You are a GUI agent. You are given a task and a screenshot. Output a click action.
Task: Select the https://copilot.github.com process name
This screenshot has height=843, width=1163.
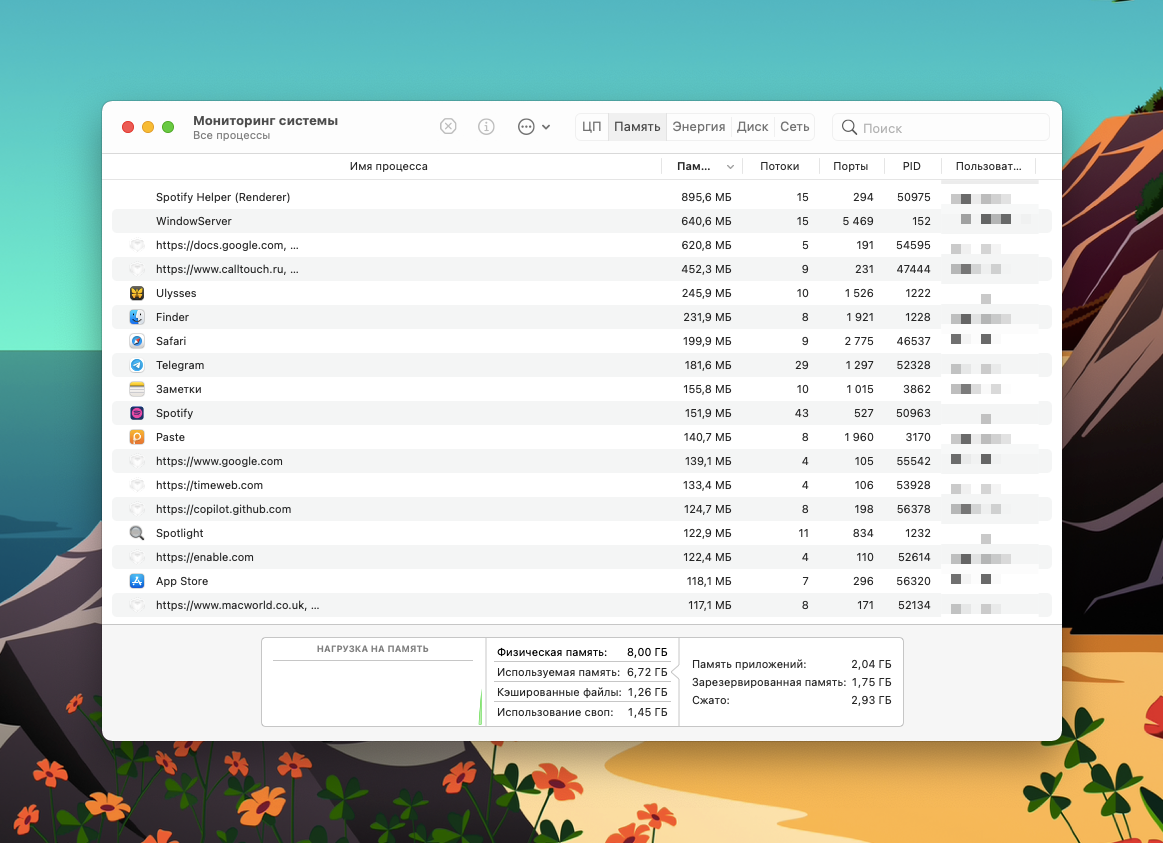[x=223, y=509]
